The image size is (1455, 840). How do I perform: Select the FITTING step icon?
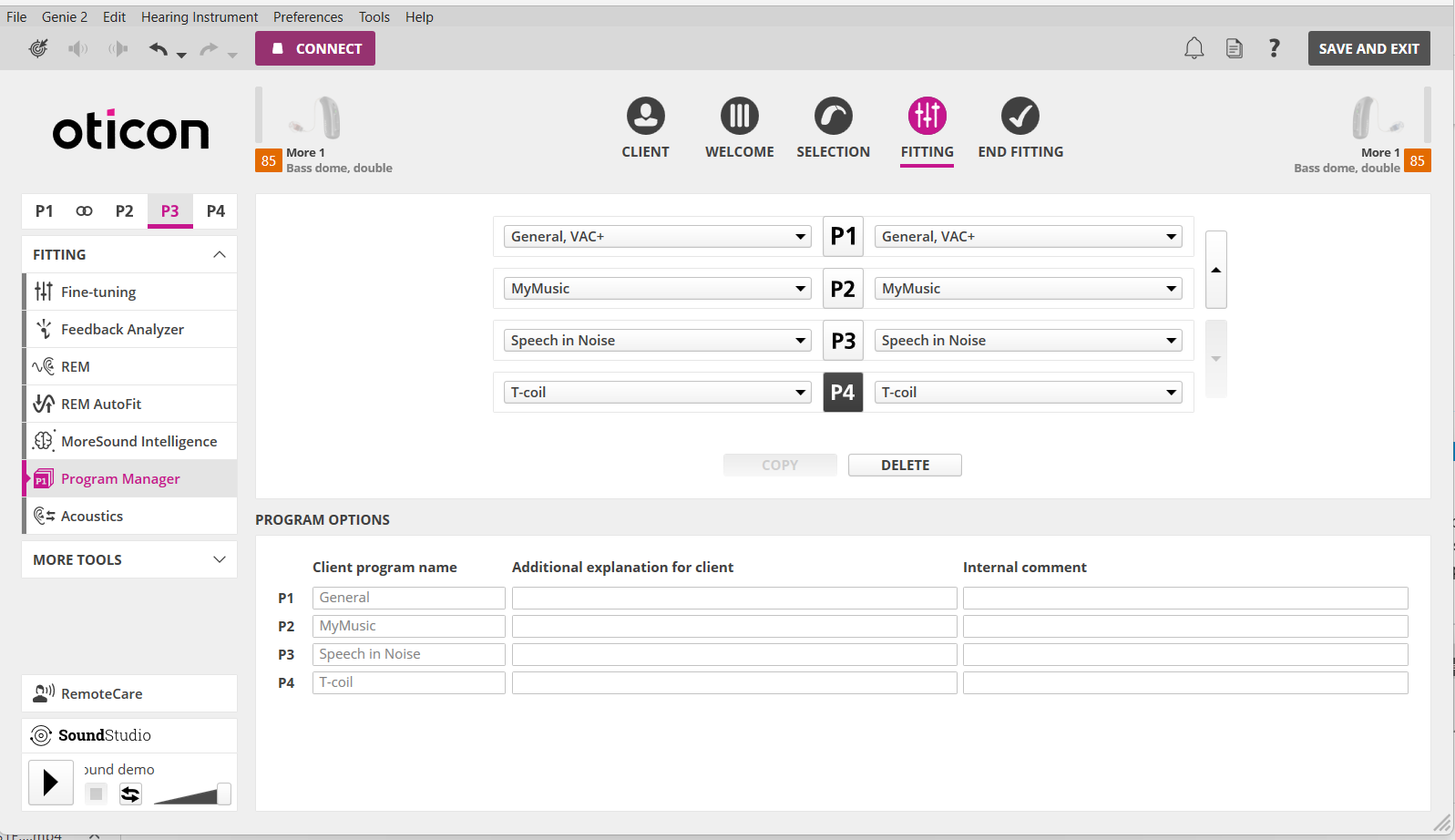[x=927, y=116]
